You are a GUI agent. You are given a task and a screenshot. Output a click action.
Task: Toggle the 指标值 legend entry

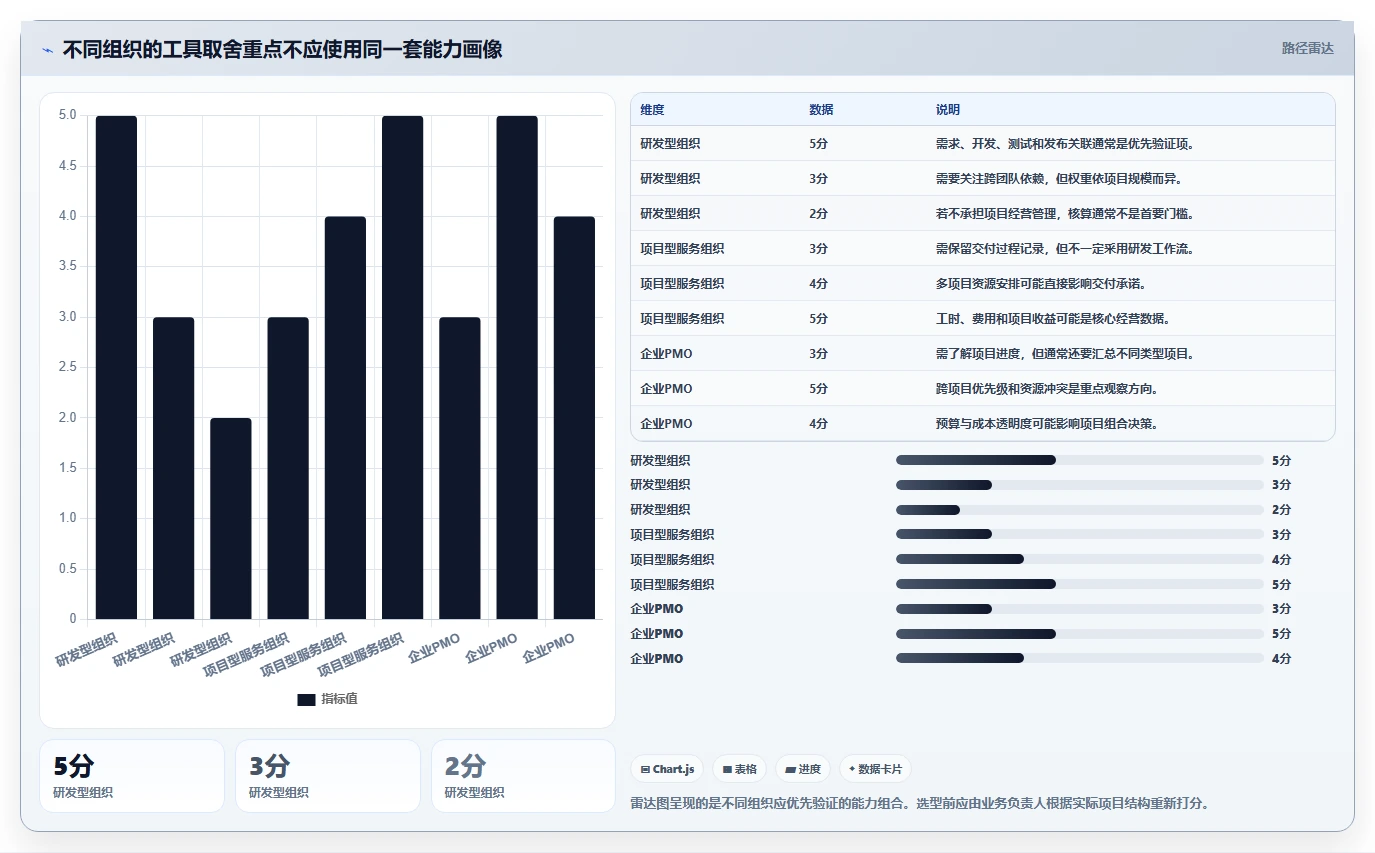pyautogui.click(x=327, y=699)
